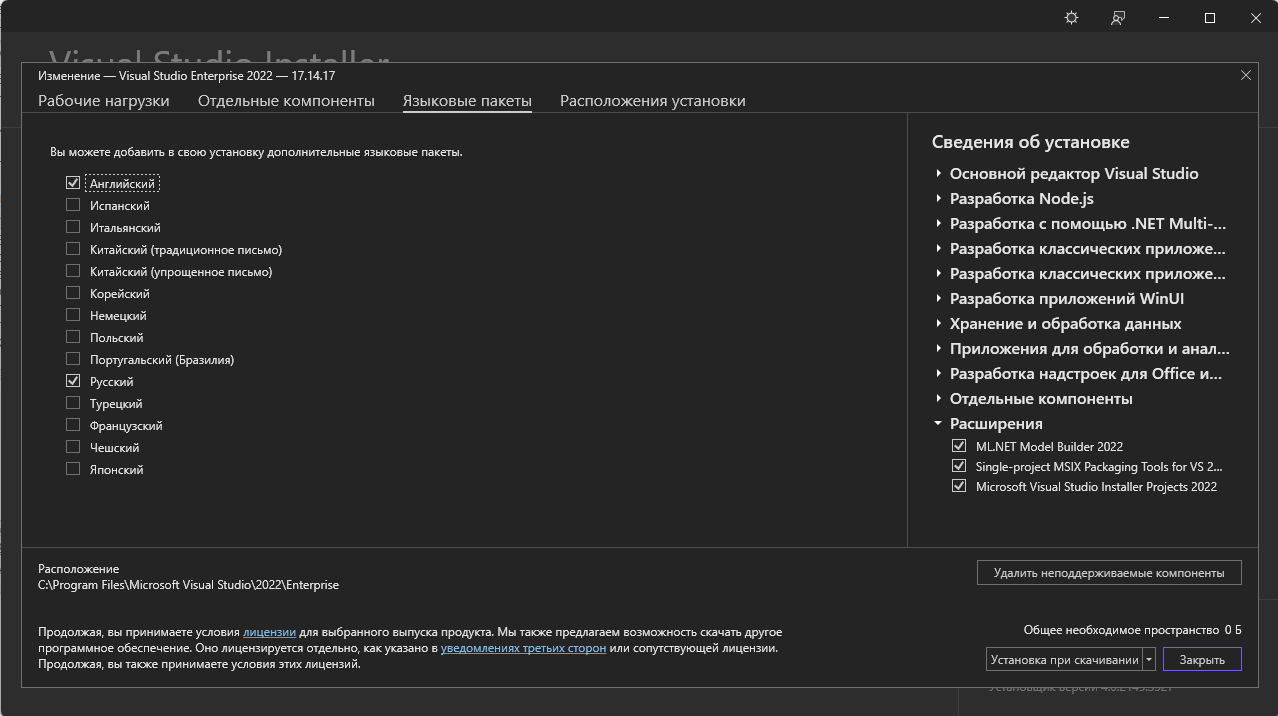Collapse the Расширения section

[939, 424]
